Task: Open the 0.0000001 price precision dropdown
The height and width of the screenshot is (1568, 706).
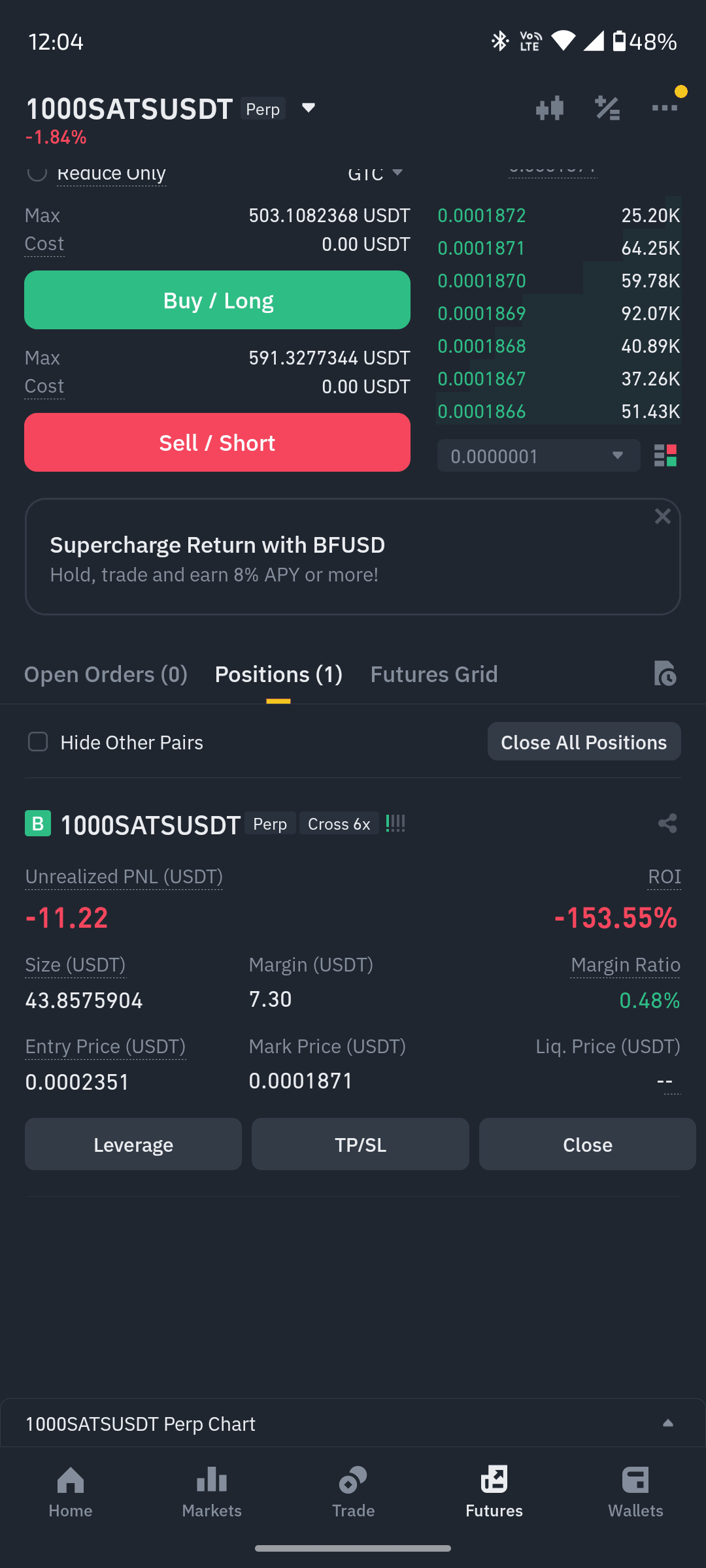Action: (x=539, y=455)
